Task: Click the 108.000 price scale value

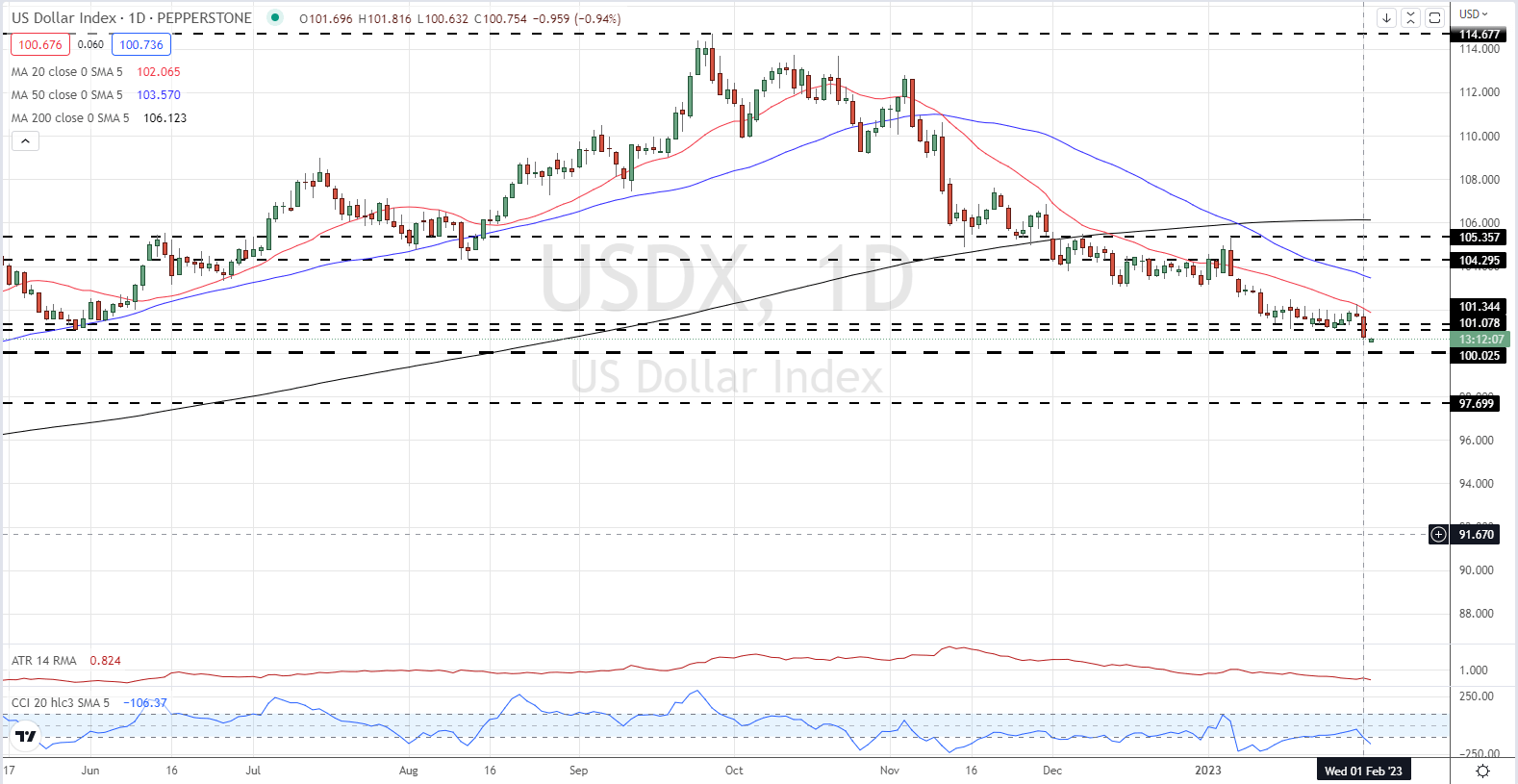Action: (x=1480, y=179)
